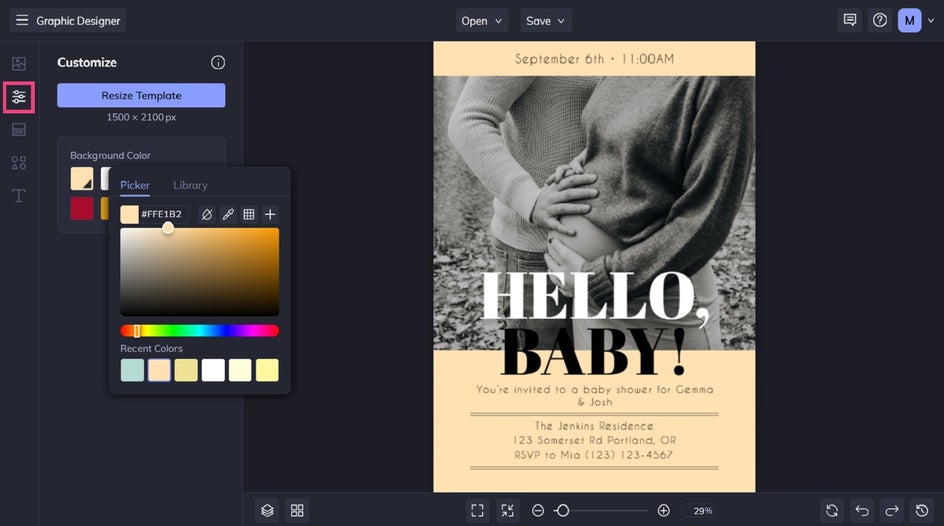The height and width of the screenshot is (526, 944).
Task: Fit canvas to screen icon
Action: click(477, 510)
